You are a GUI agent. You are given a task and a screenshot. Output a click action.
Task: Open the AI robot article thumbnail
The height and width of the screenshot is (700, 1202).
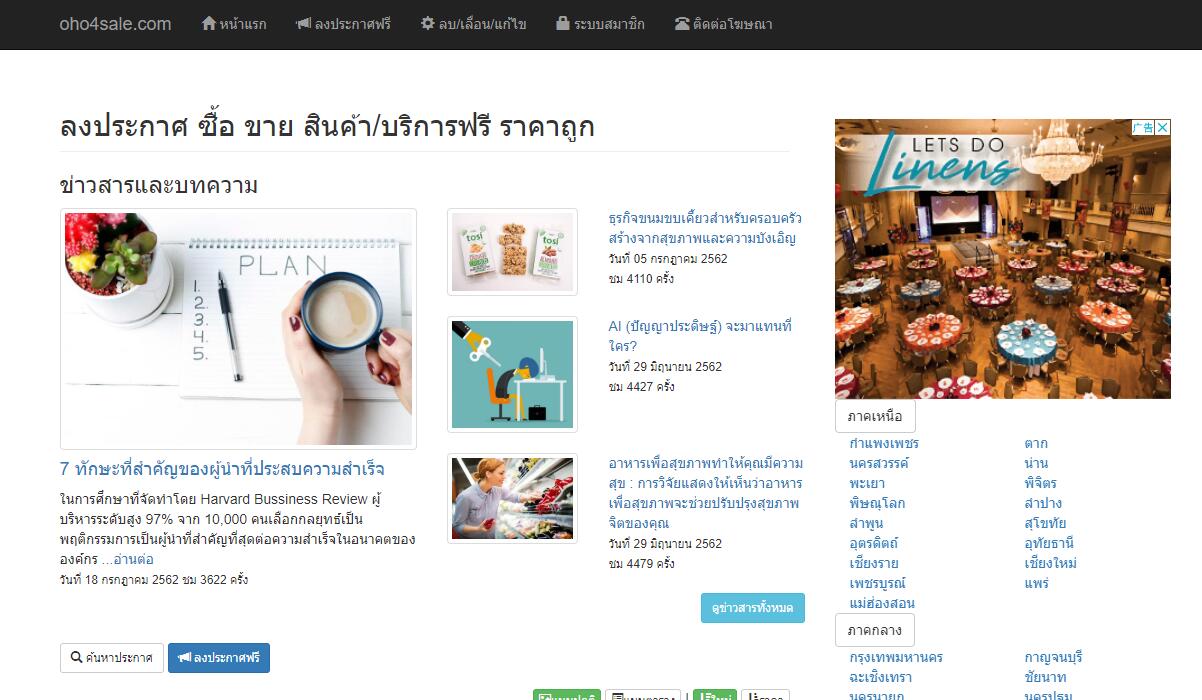512,375
